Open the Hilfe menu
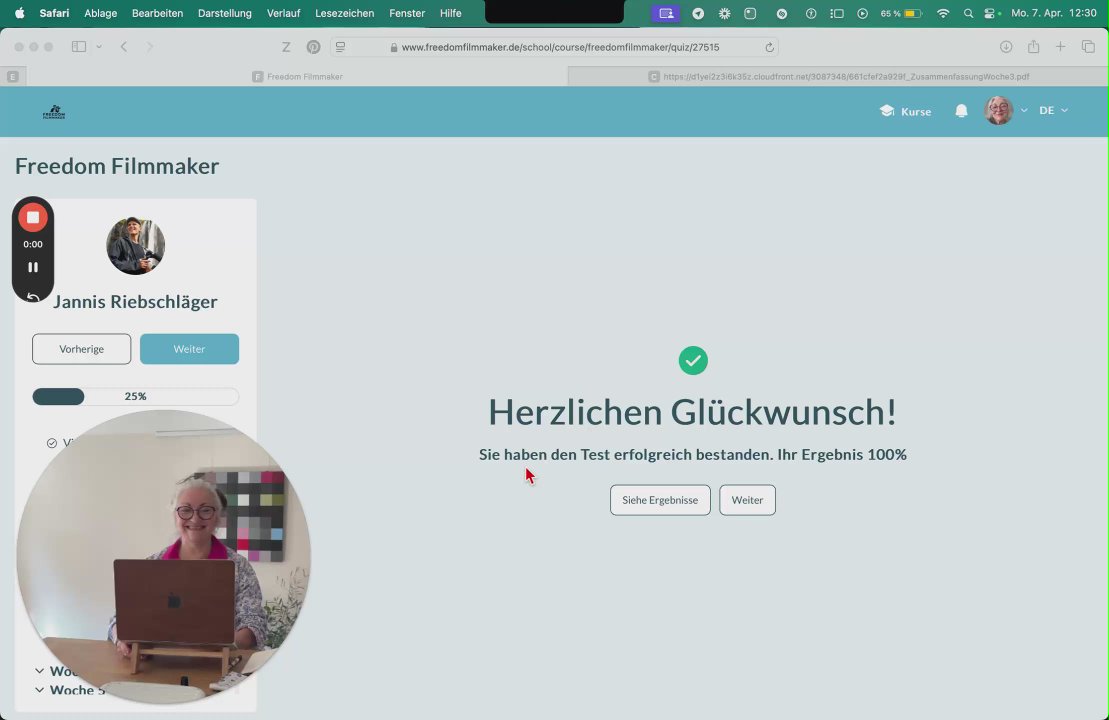1109x720 pixels. [x=451, y=13]
